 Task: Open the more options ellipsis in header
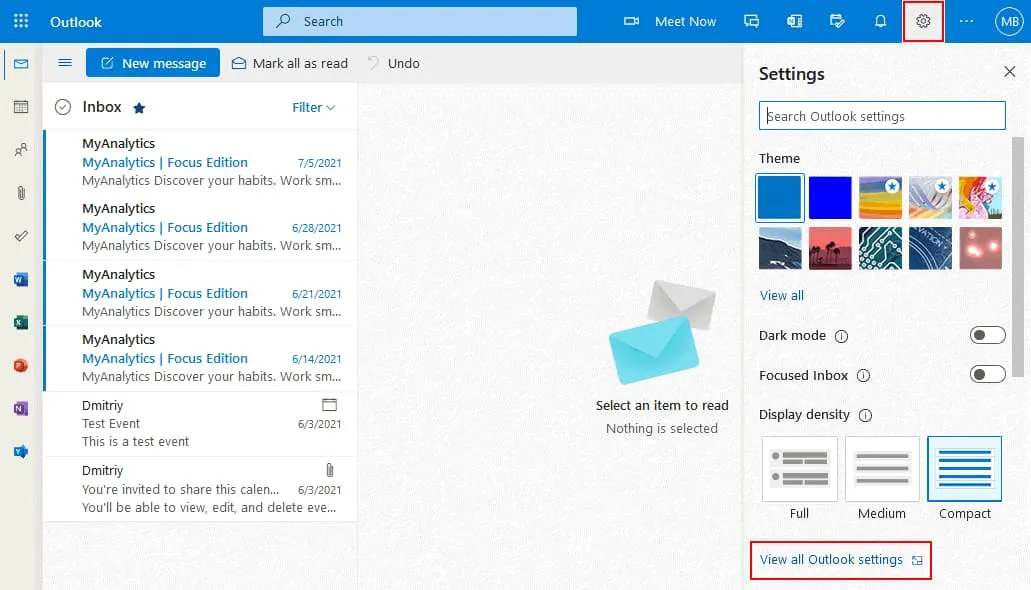966,21
